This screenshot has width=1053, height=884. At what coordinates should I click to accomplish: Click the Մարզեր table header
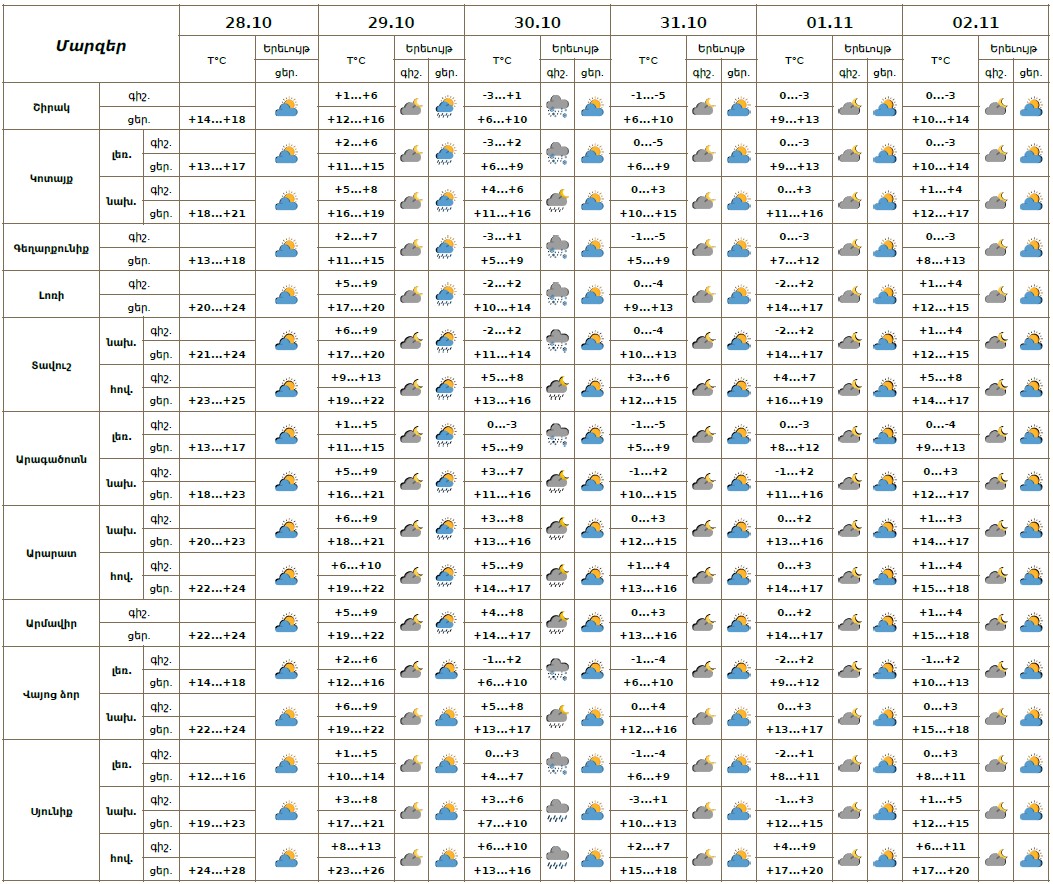pyautogui.click(x=91, y=46)
